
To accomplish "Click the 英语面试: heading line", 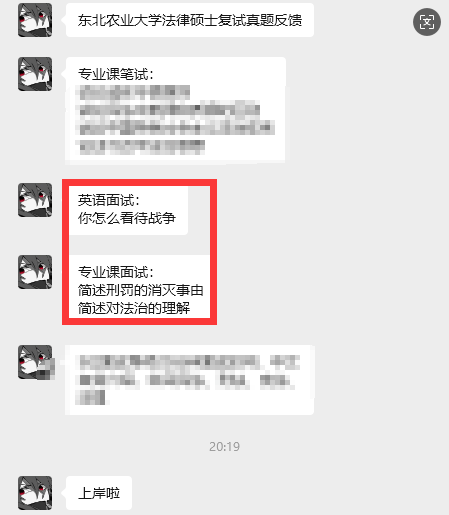I will coord(109,200).
